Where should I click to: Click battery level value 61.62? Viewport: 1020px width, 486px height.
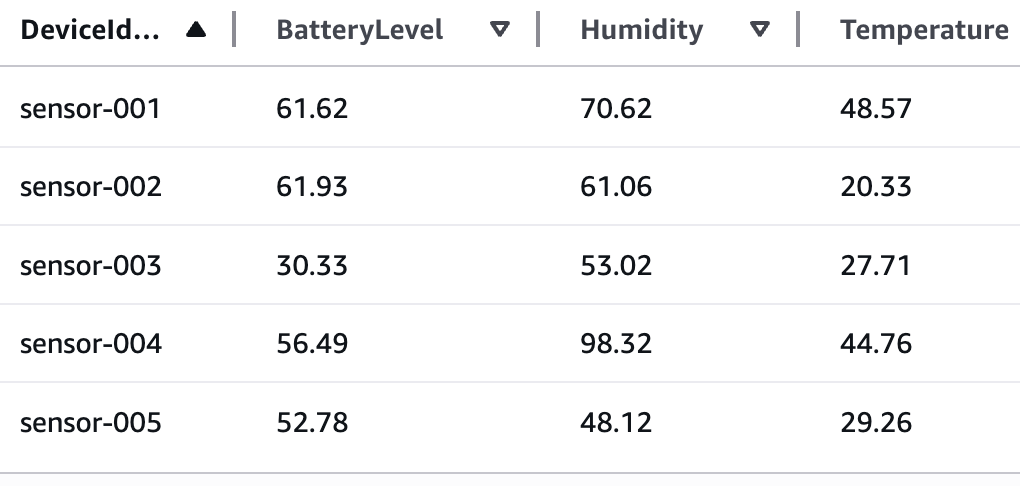[312, 108]
